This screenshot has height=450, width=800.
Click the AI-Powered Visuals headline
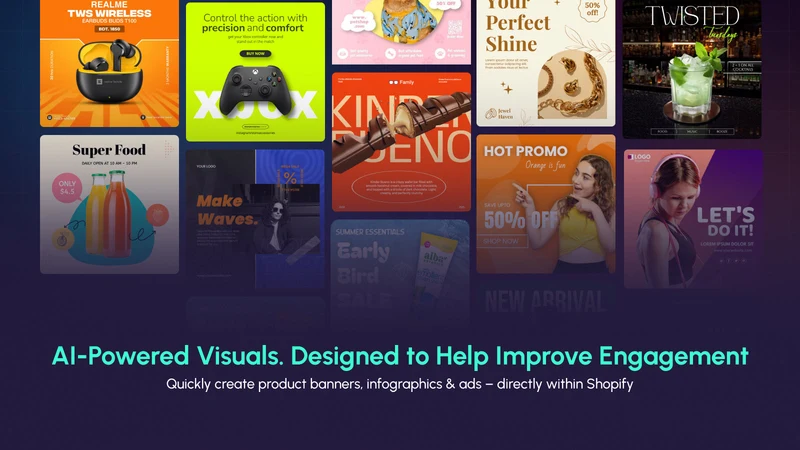pyautogui.click(x=400, y=356)
